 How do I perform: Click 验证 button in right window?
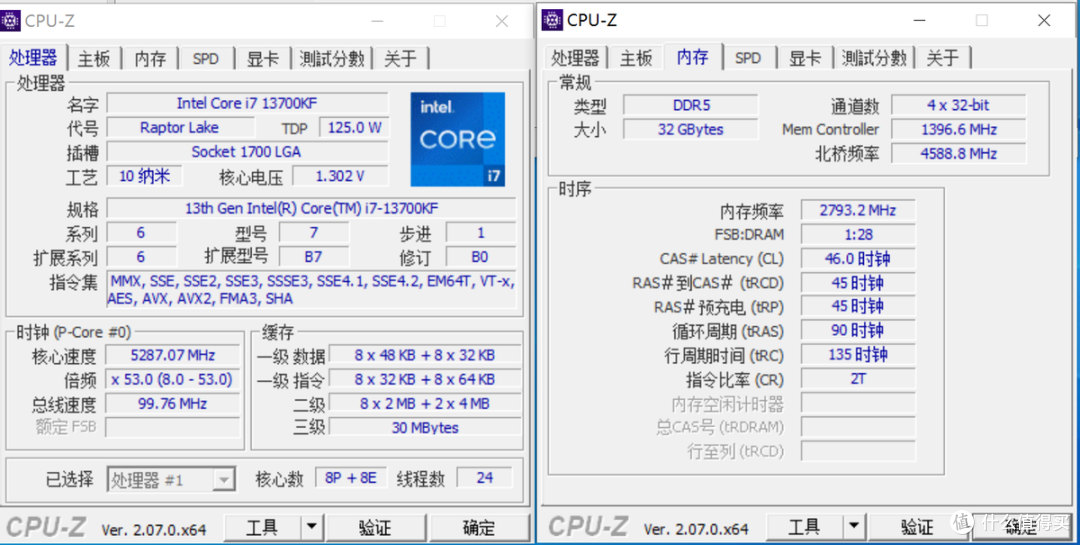tap(917, 528)
